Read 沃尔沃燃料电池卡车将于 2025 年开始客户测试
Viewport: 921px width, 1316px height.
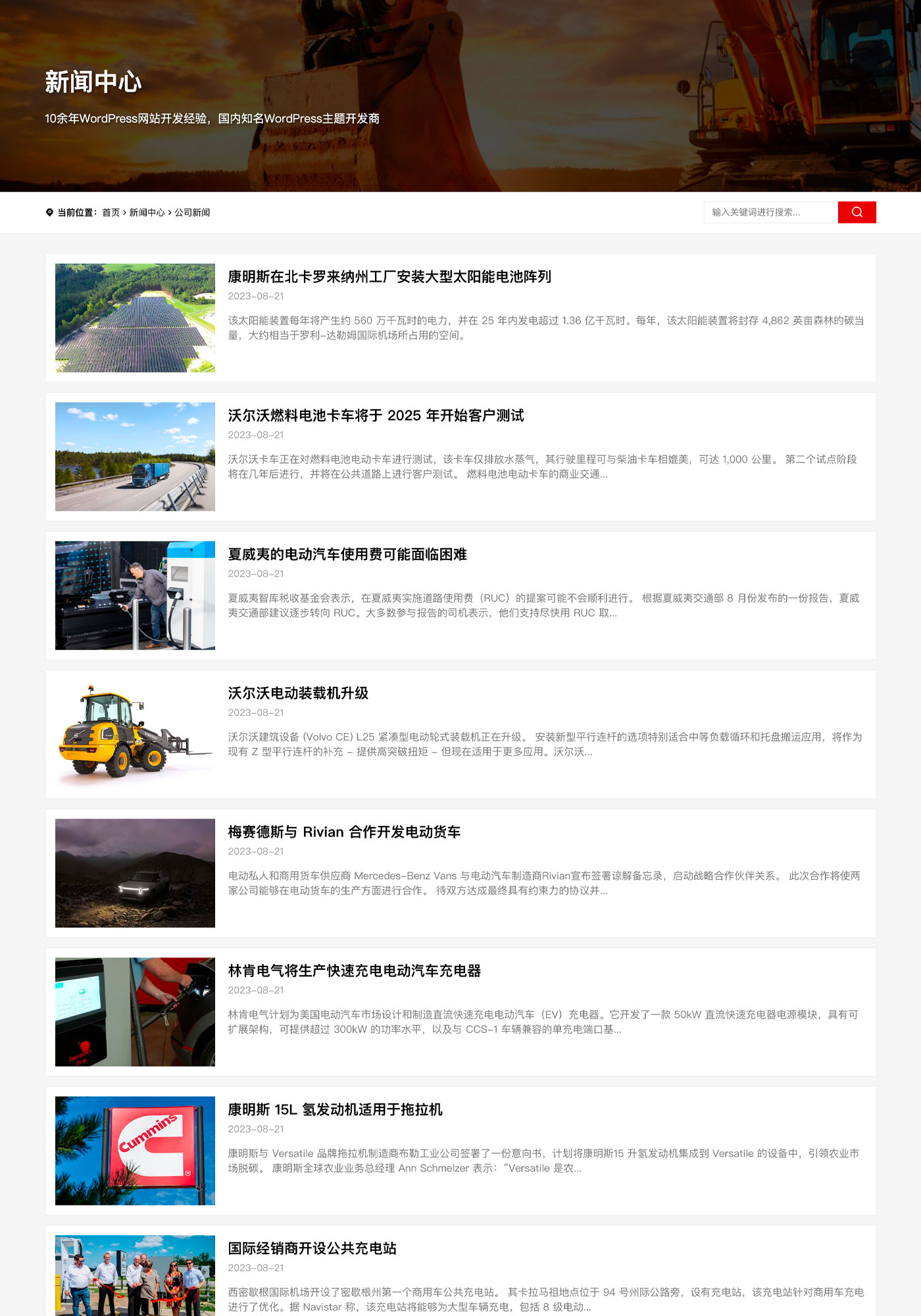pos(376,415)
